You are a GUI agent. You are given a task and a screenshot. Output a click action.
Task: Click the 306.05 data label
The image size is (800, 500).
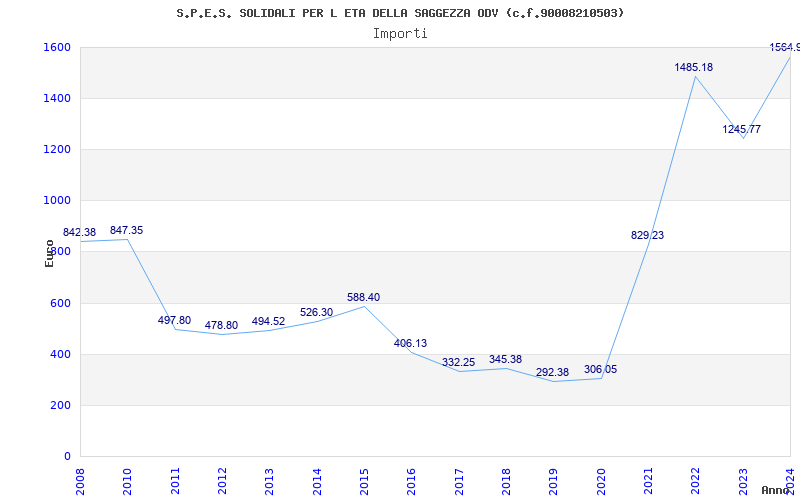point(601,369)
